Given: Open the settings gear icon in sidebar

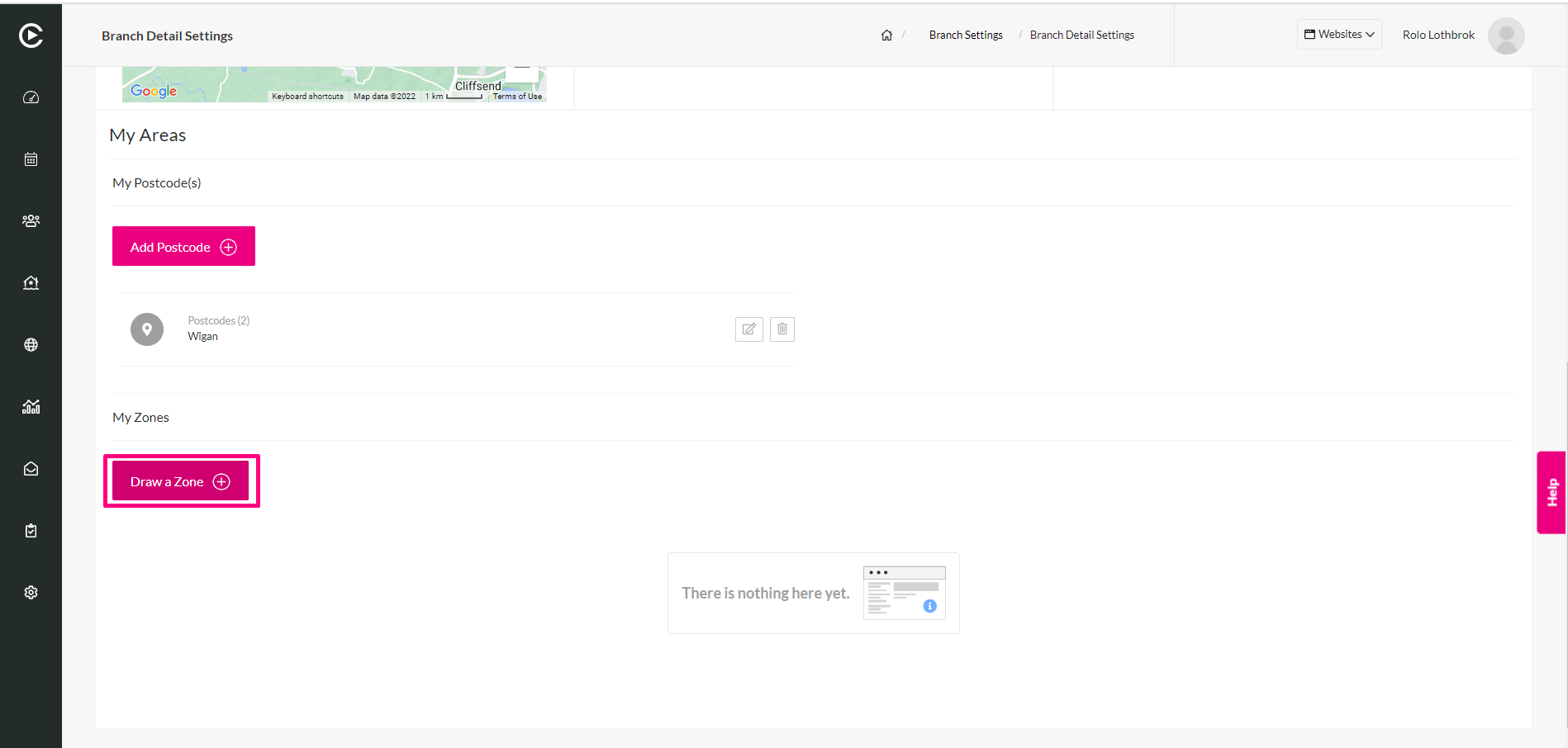Looking at the screenshot, I should click(31, 593).
